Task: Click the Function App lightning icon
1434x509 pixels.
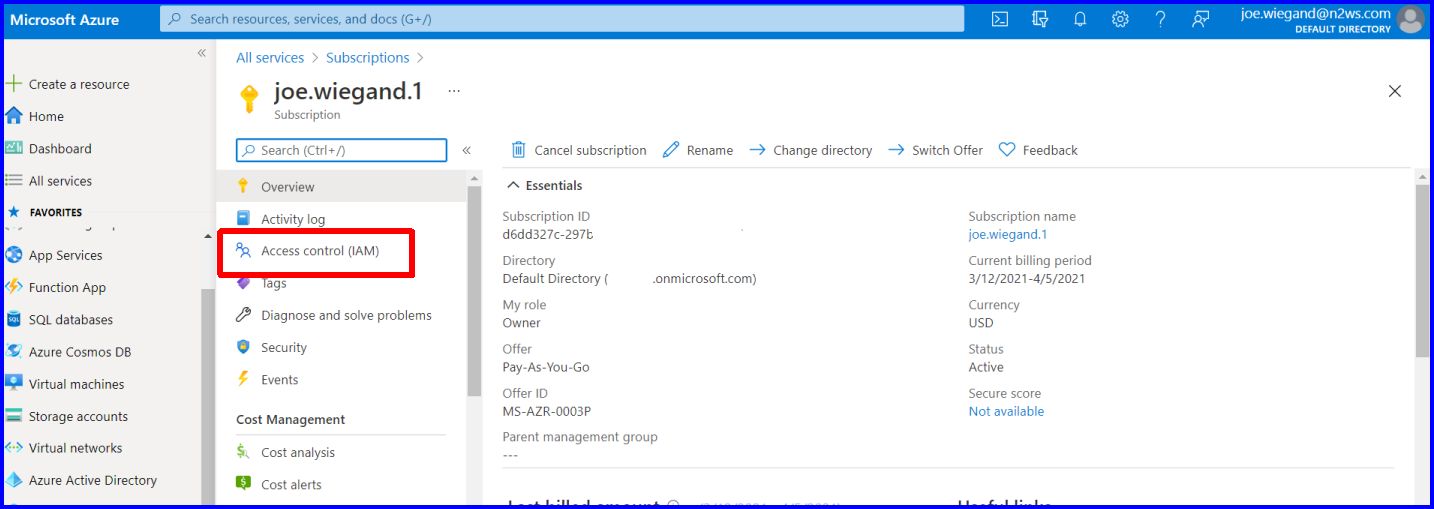Action: [x=14, y=287]
